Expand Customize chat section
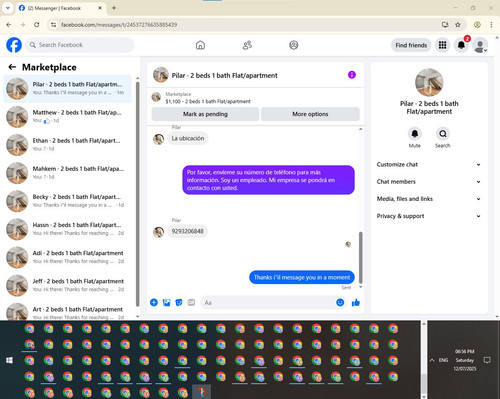Viewport: 500px width, 399px height. point(429,164)
